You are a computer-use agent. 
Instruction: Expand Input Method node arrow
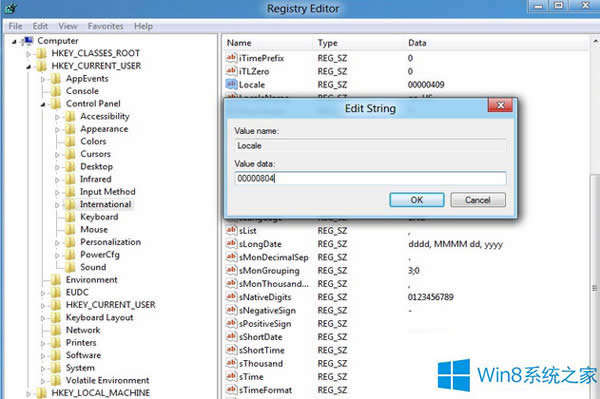pos(57,192)
